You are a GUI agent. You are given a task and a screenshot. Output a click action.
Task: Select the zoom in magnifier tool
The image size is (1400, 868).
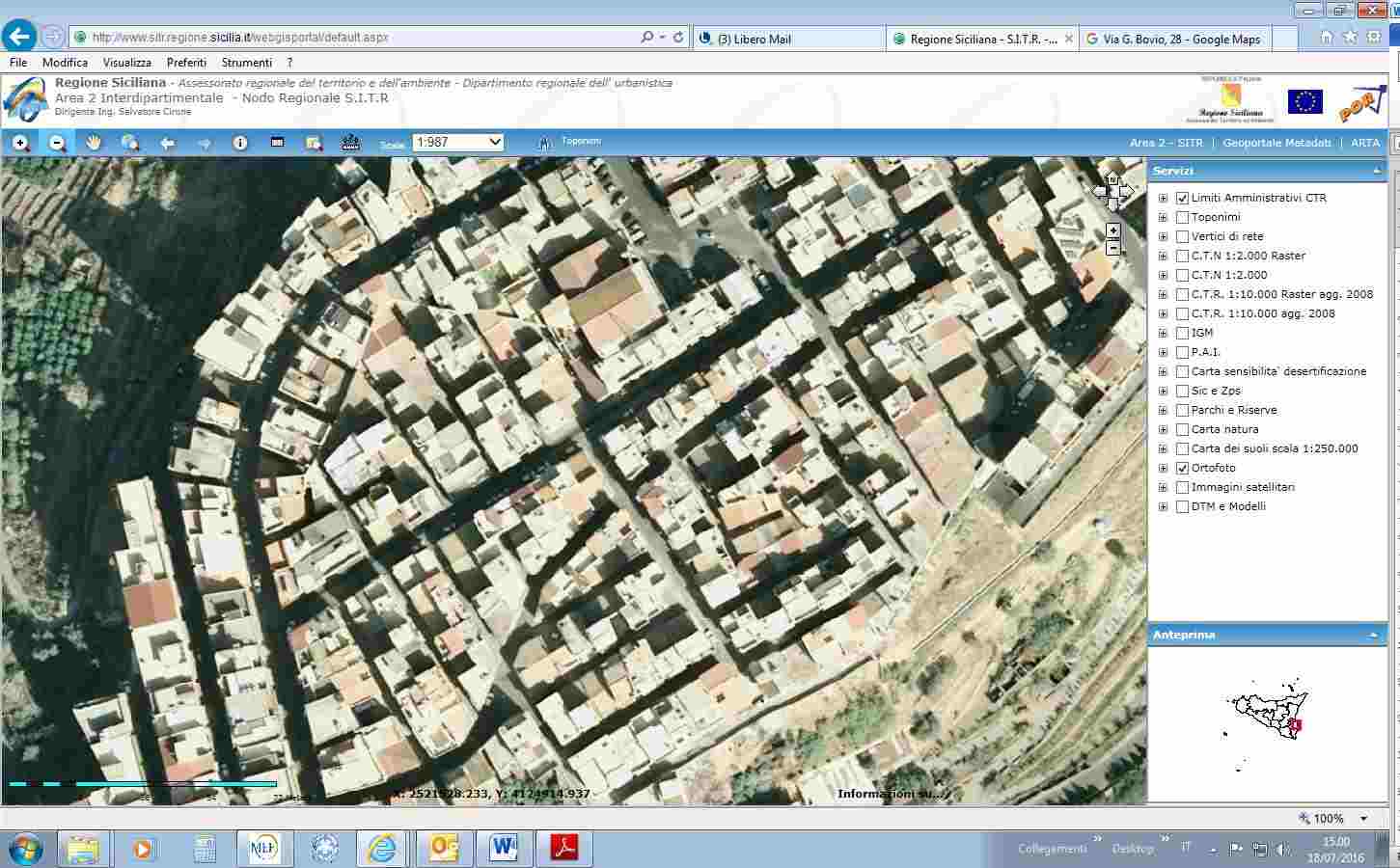point(20,143)
